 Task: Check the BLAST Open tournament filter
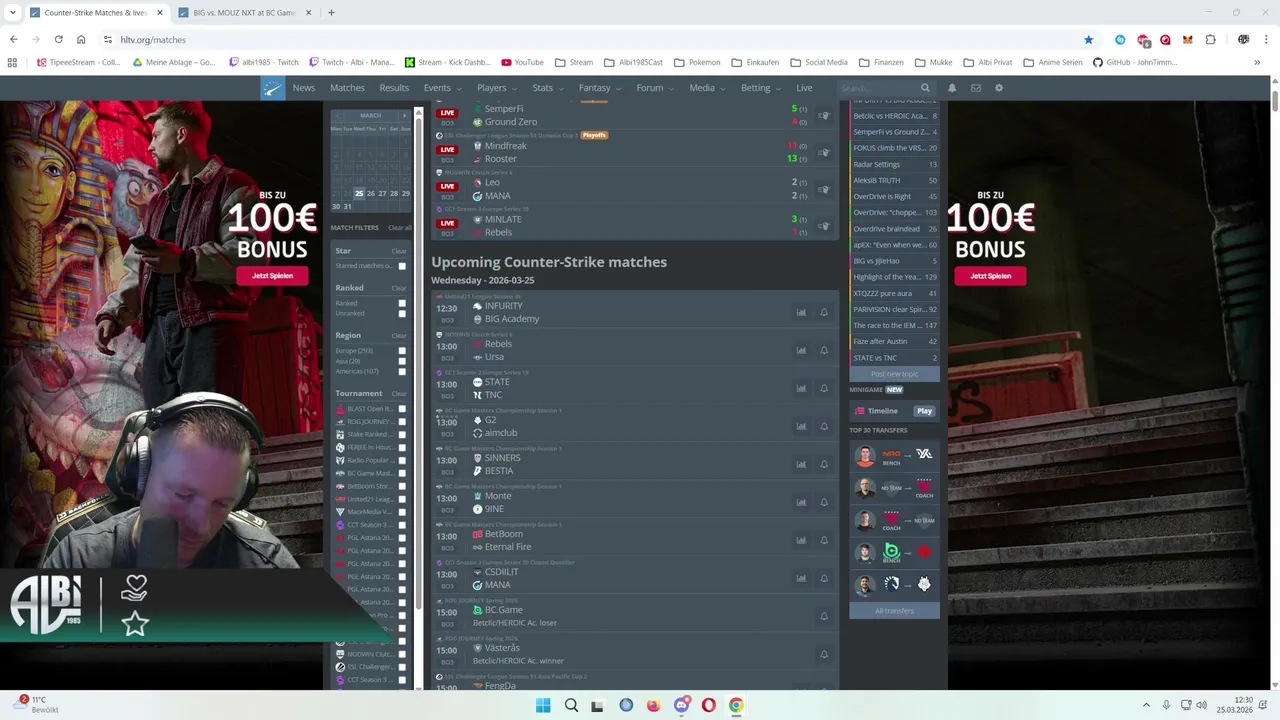(402, 409)
